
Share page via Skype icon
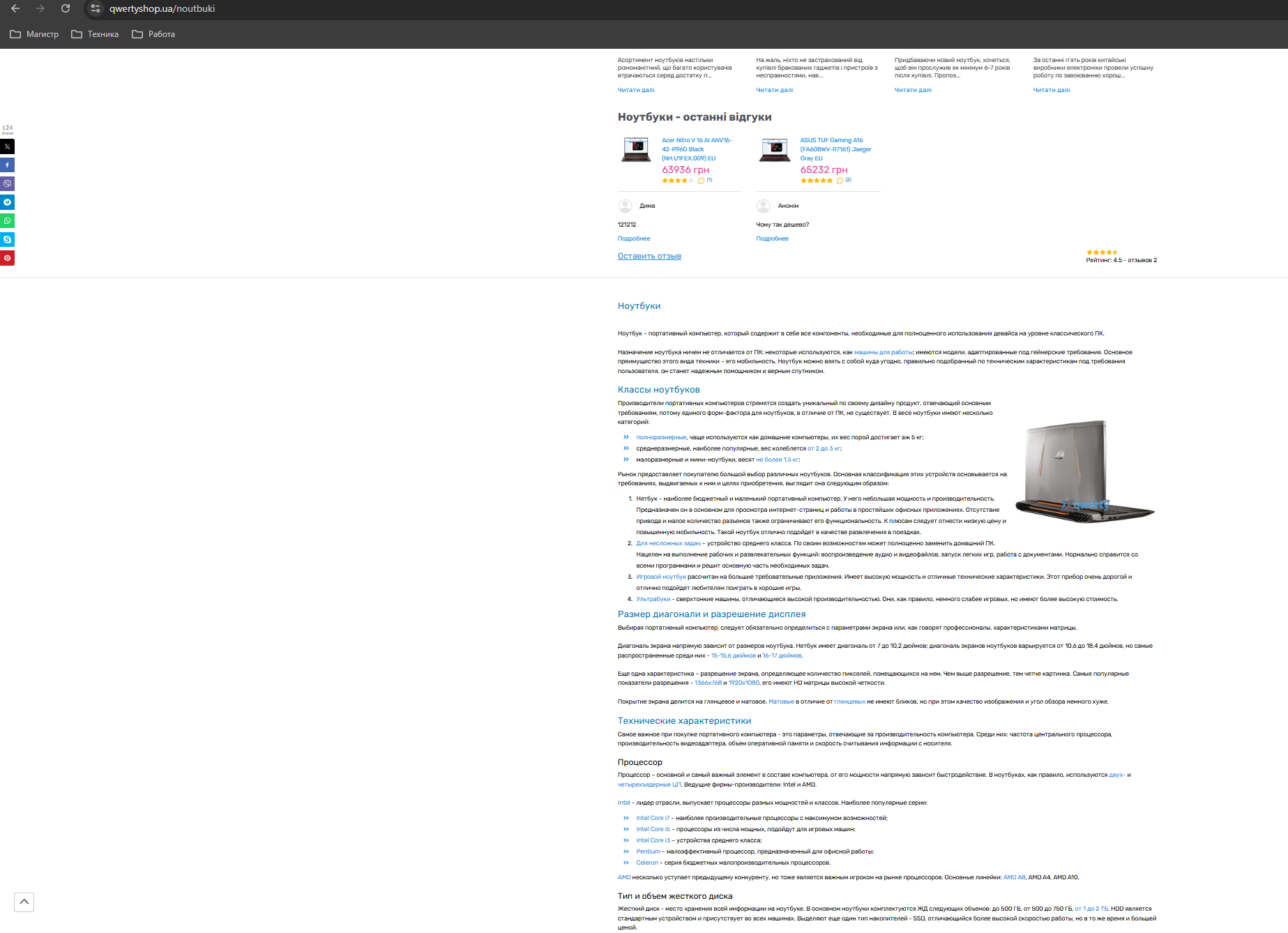(7, 239)
